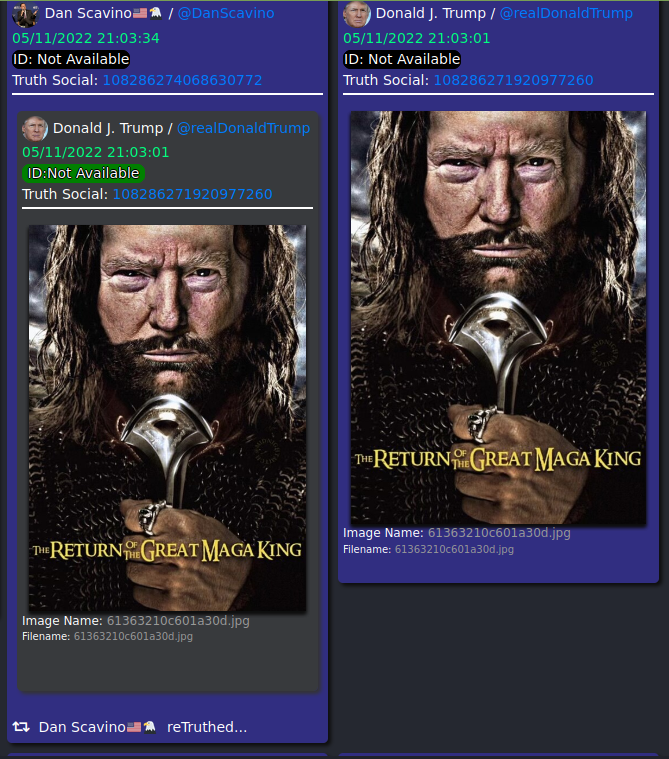Click filename text below quoted post image
669x759 pixels.
(133, 636)
